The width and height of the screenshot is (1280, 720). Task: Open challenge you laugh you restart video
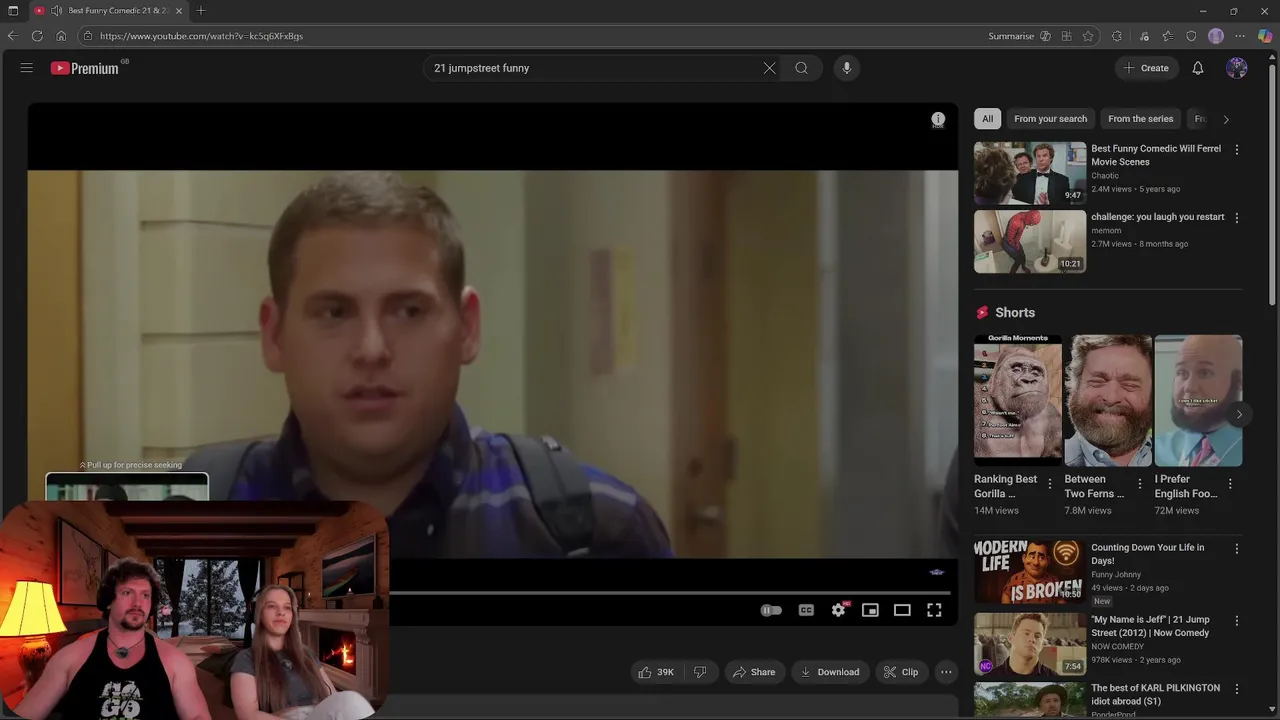point(1030,241)
